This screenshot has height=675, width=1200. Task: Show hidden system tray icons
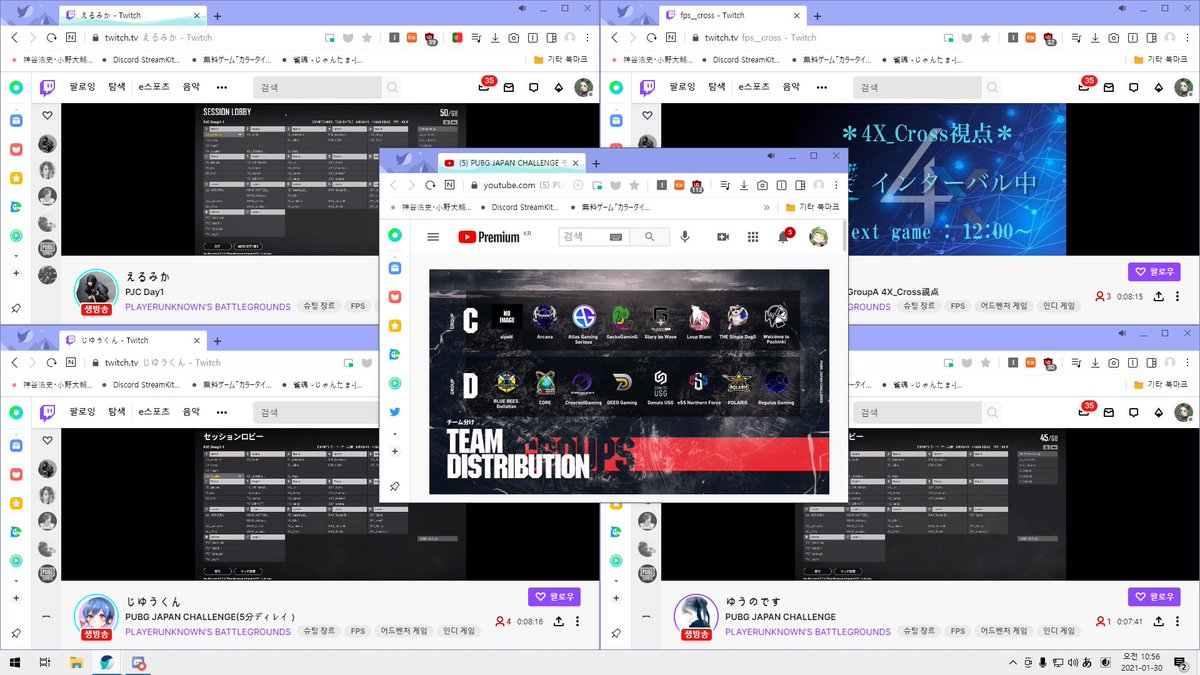tap(1012, 663)
